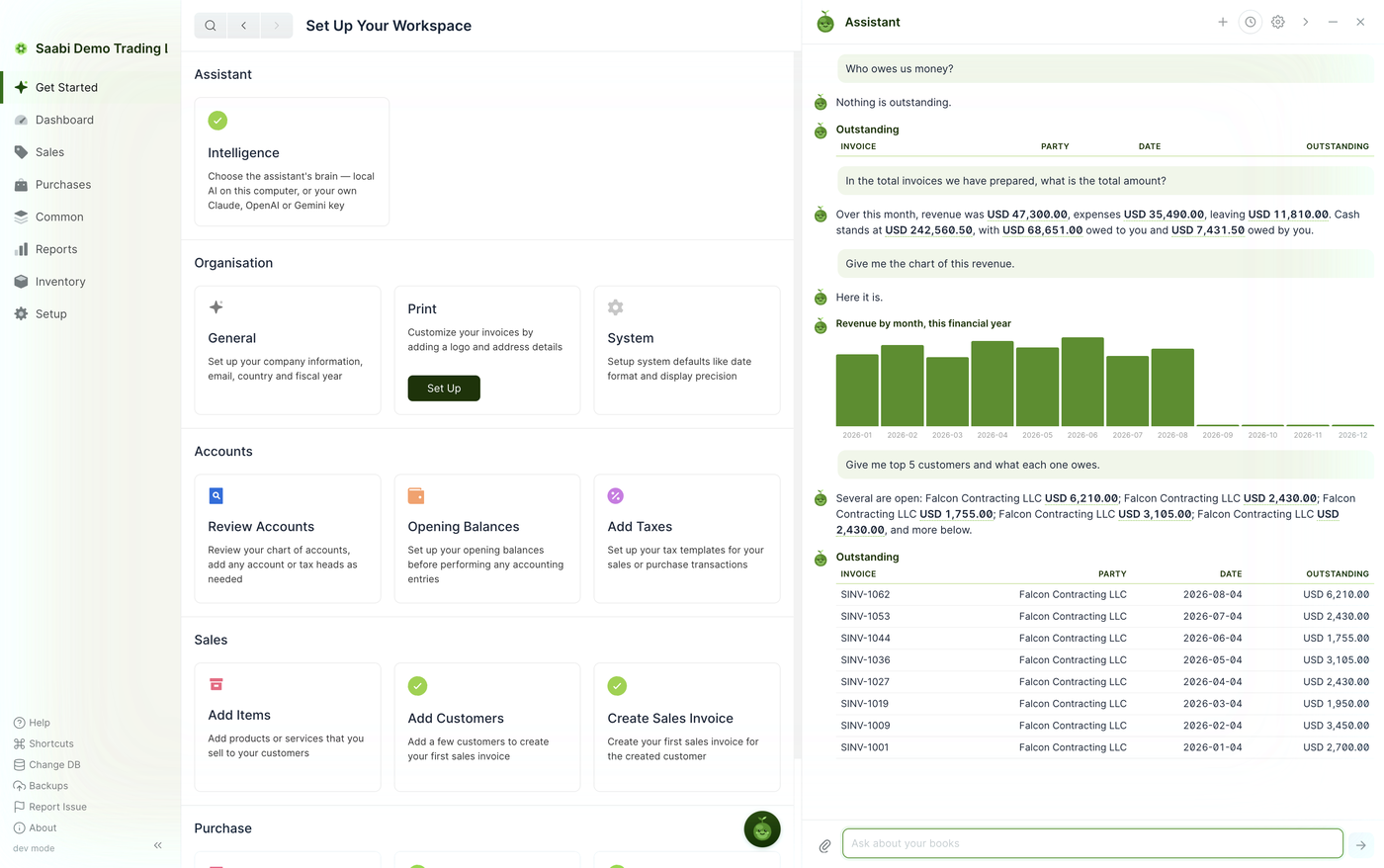Open assistant chat history clock icon
Screen dimensions: 1384x868
(x=1251, y=22)
